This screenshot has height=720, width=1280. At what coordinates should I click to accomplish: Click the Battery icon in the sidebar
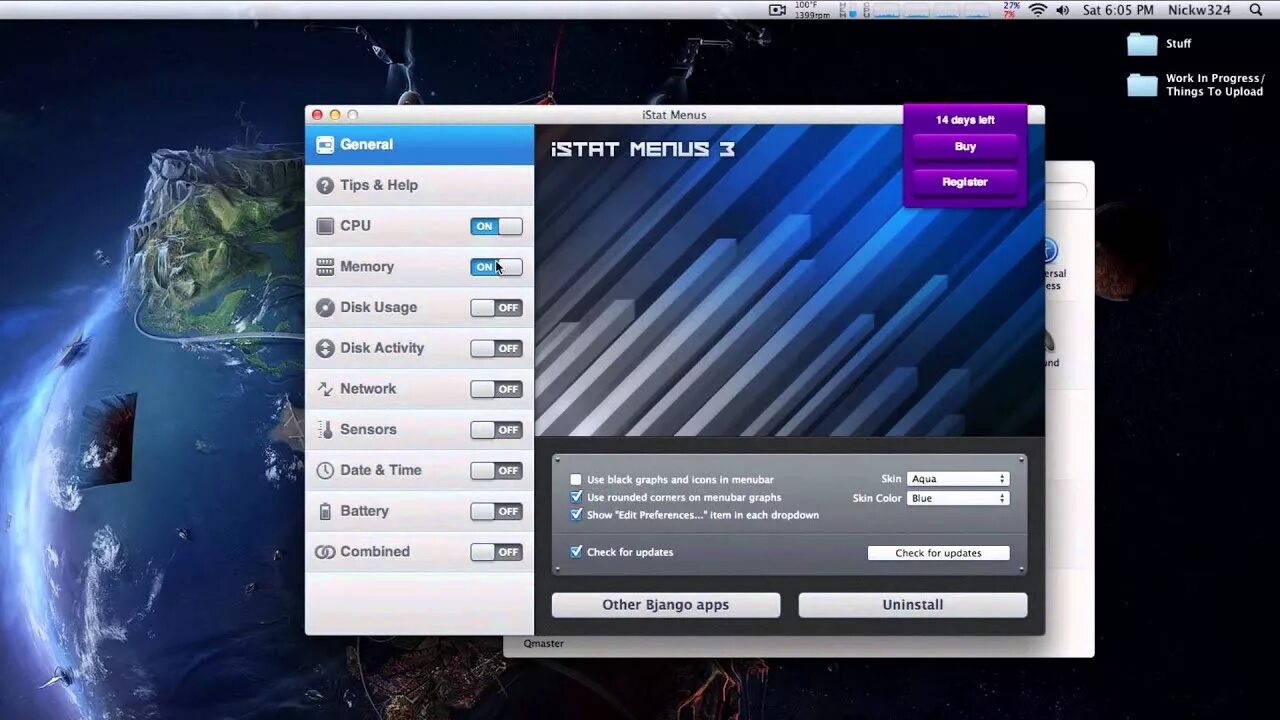click(324, 511)
